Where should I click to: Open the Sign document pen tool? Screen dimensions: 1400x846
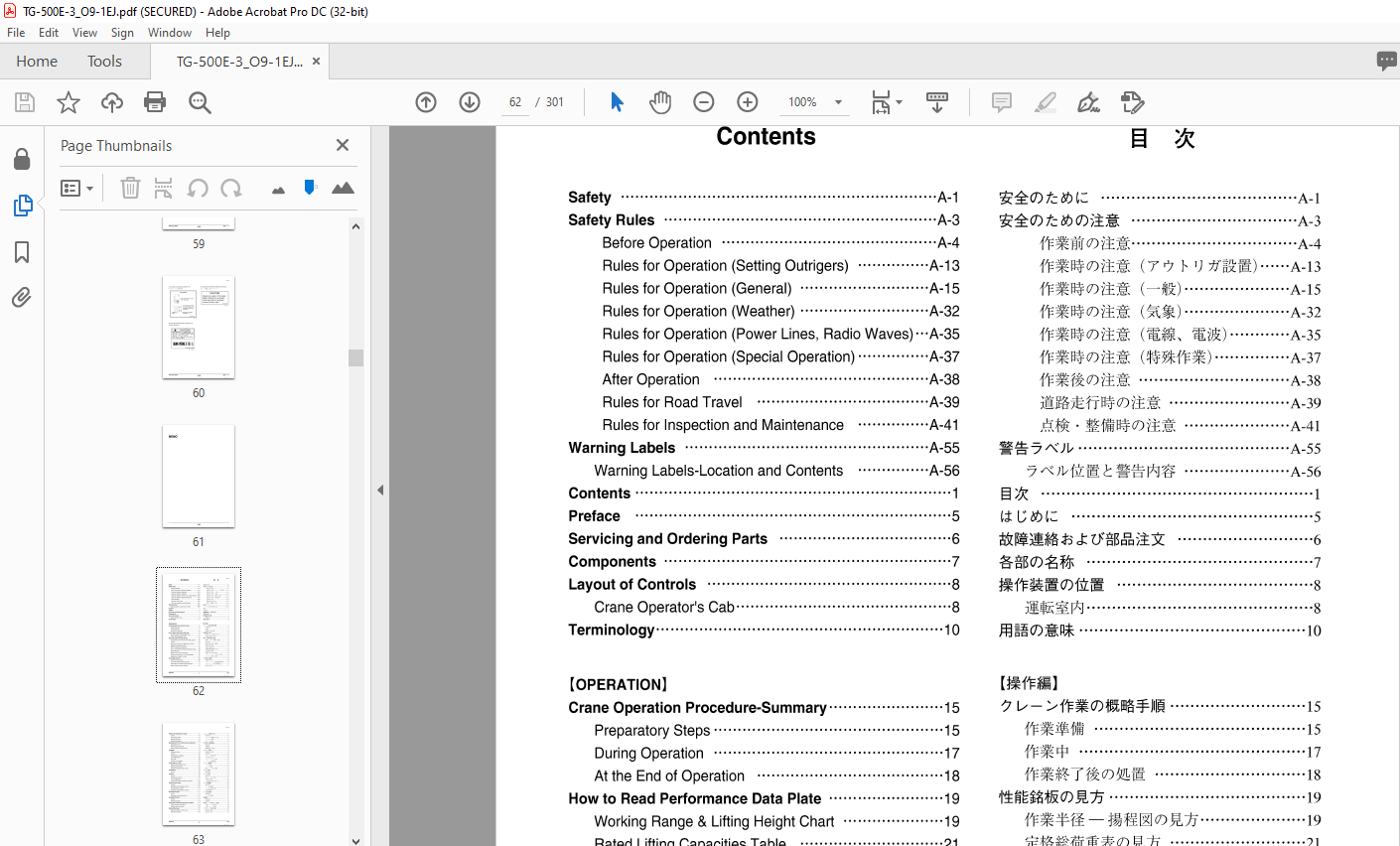(x=1089, y=102)
